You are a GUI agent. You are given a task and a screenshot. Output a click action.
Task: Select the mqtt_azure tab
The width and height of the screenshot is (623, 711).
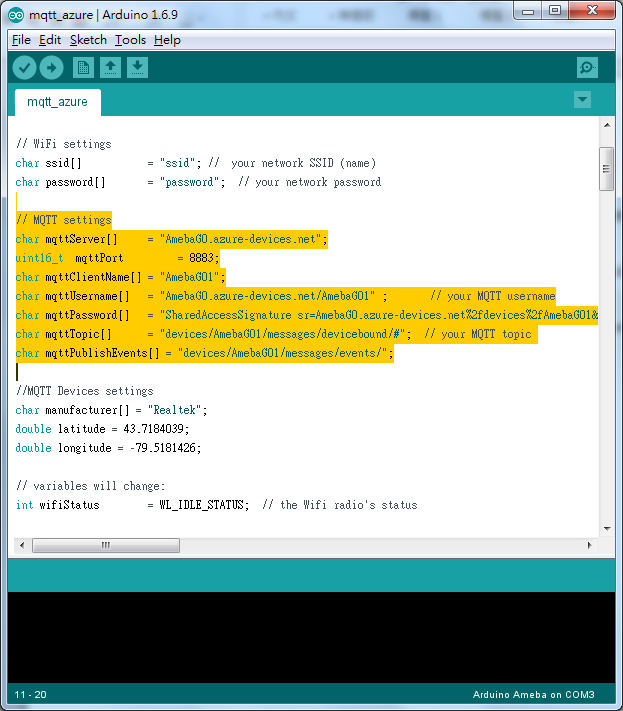pos(58,102)
